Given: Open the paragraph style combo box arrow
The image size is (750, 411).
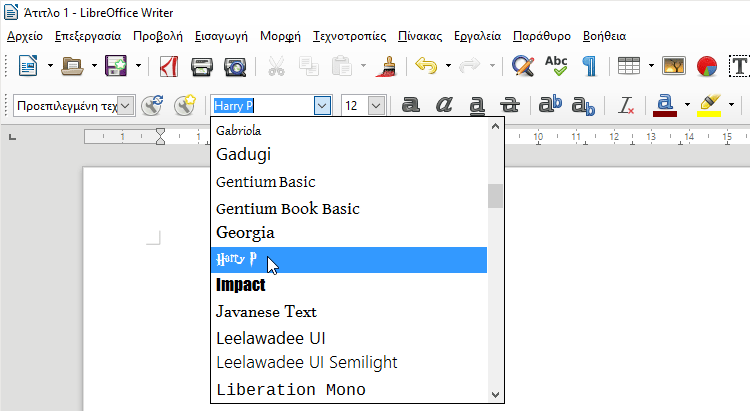Looking at the screenshot, I should [125, 105].
